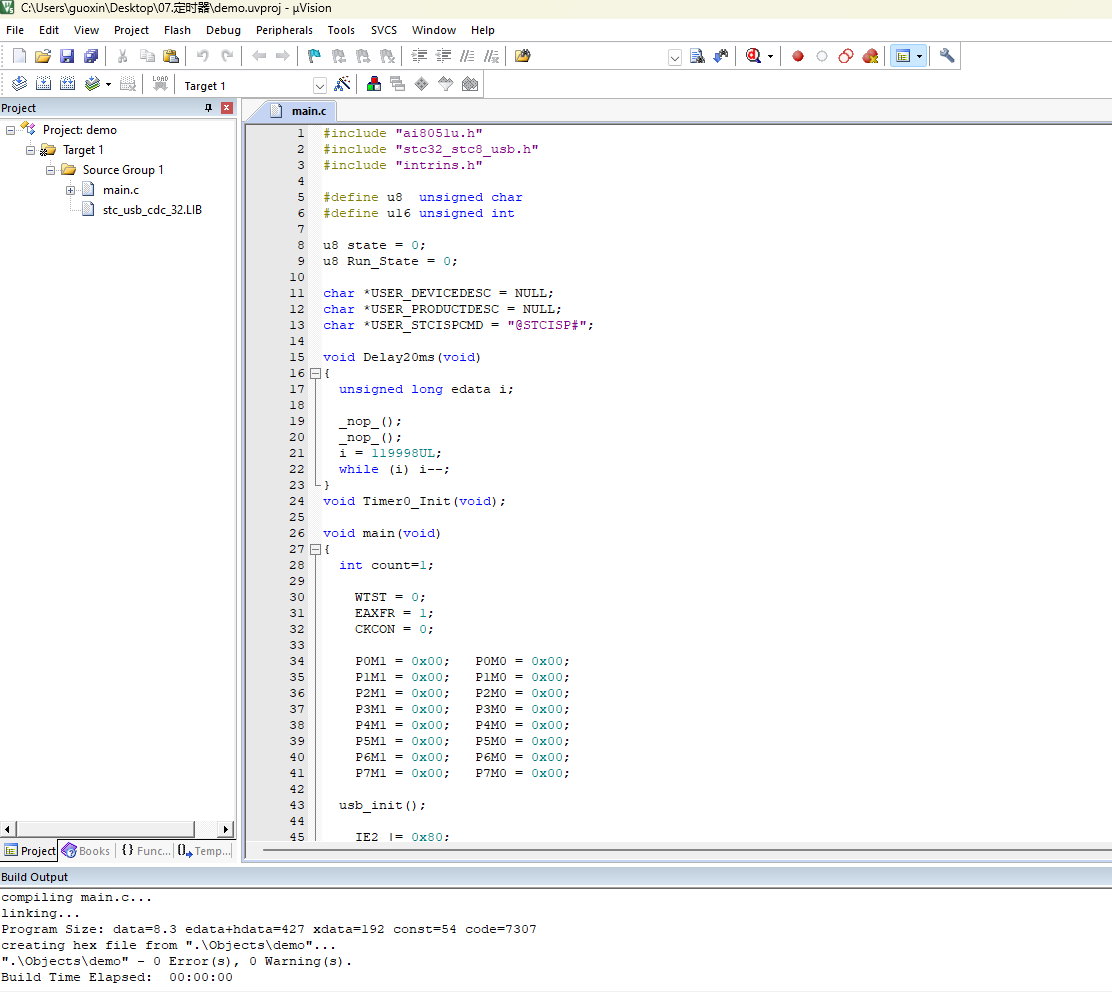1112x992 pixels.
Task: Click the Download (LOAD) to flash icon
Action: tap(160, 85)
